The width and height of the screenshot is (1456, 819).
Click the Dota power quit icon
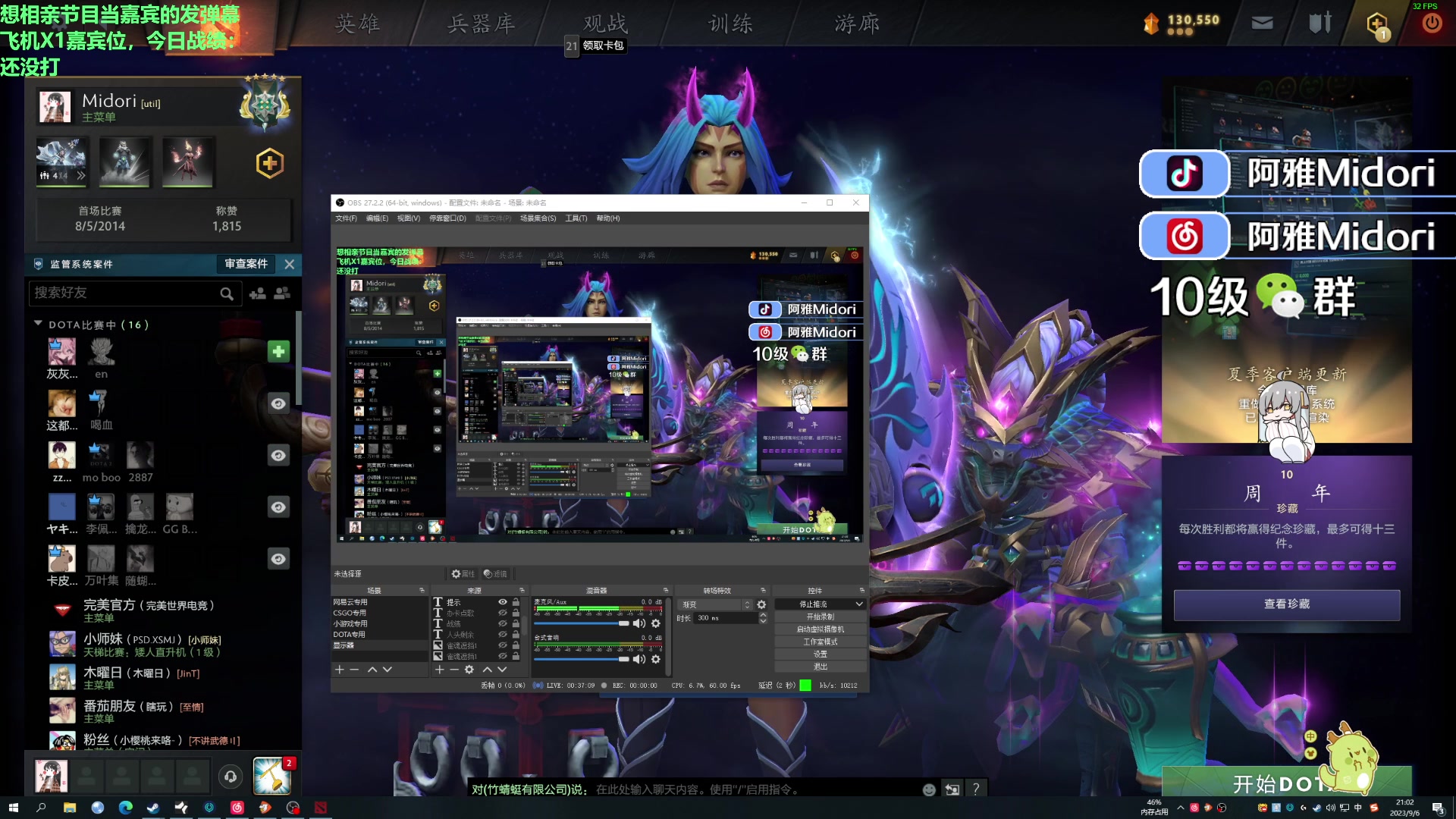pyautogui.click(x=1431, y=24)
